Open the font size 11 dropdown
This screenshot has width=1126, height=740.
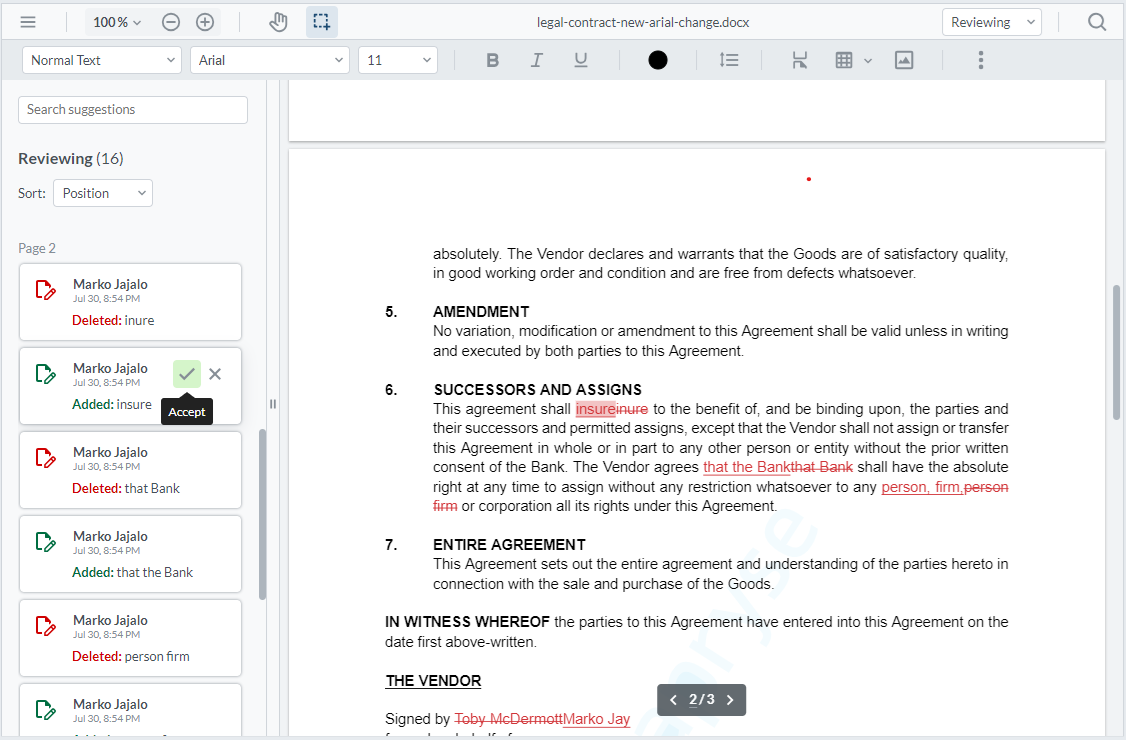click(398, 60)
